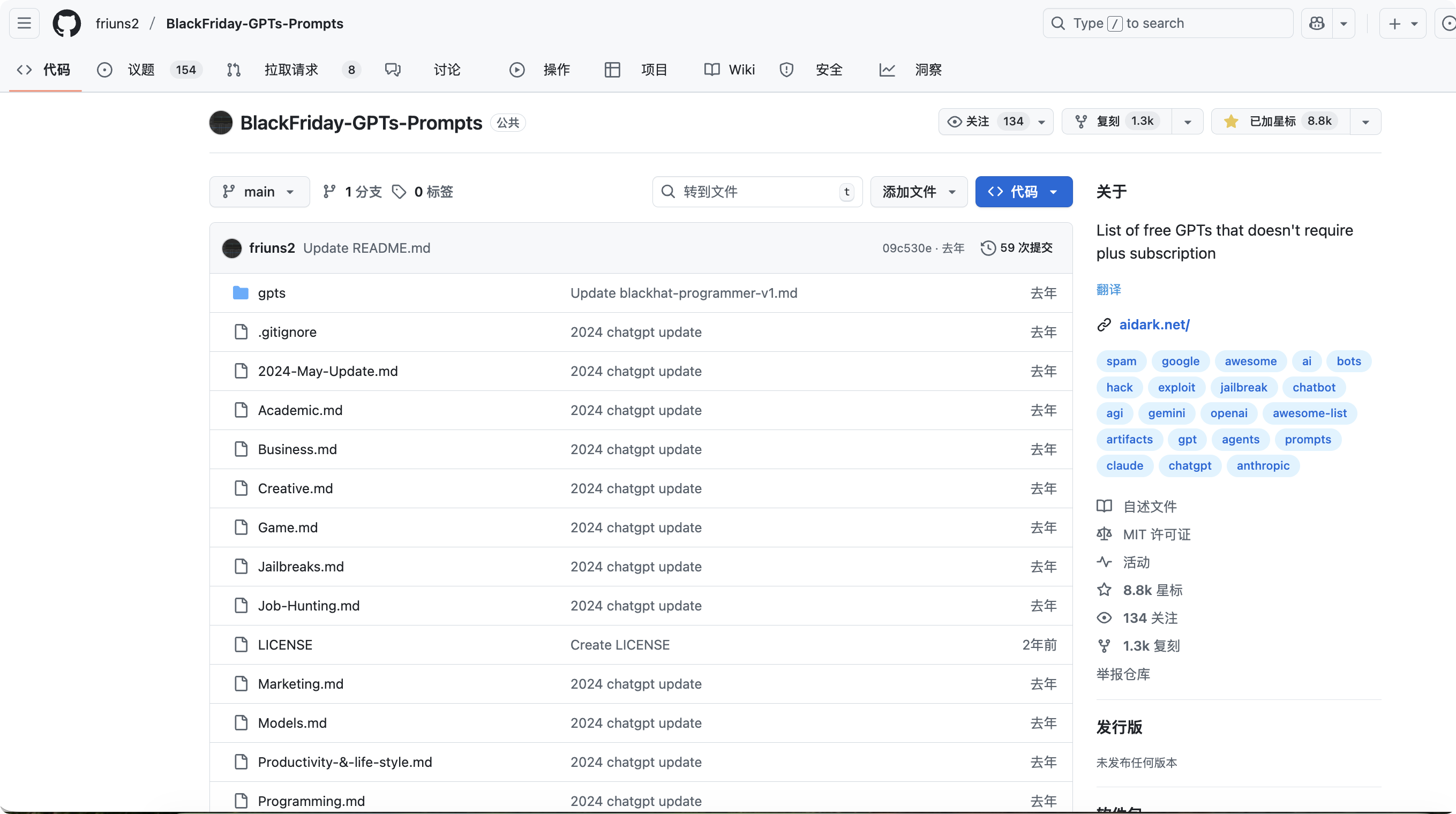Screen dimensions: 1456x814
Task: Open Copilot chat icon in header
Action: click(1316, 23)
